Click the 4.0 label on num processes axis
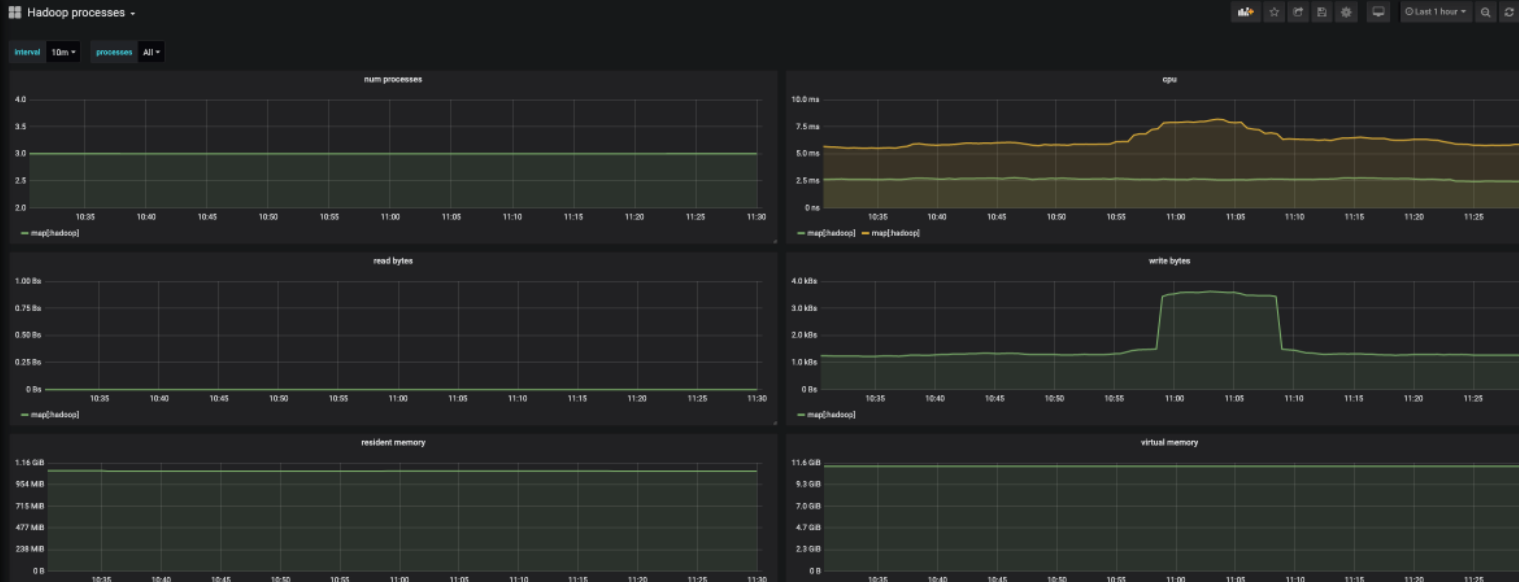This screenshot has height=582, width=1519. (20, 100)
